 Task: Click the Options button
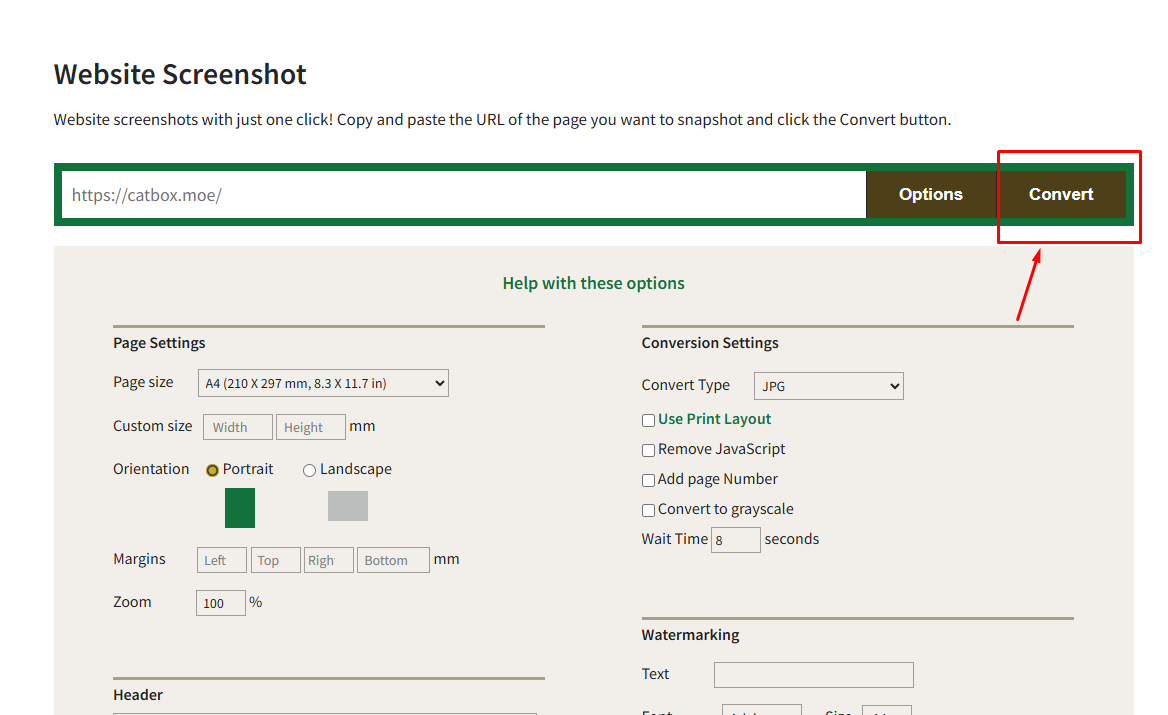point(930,194)
